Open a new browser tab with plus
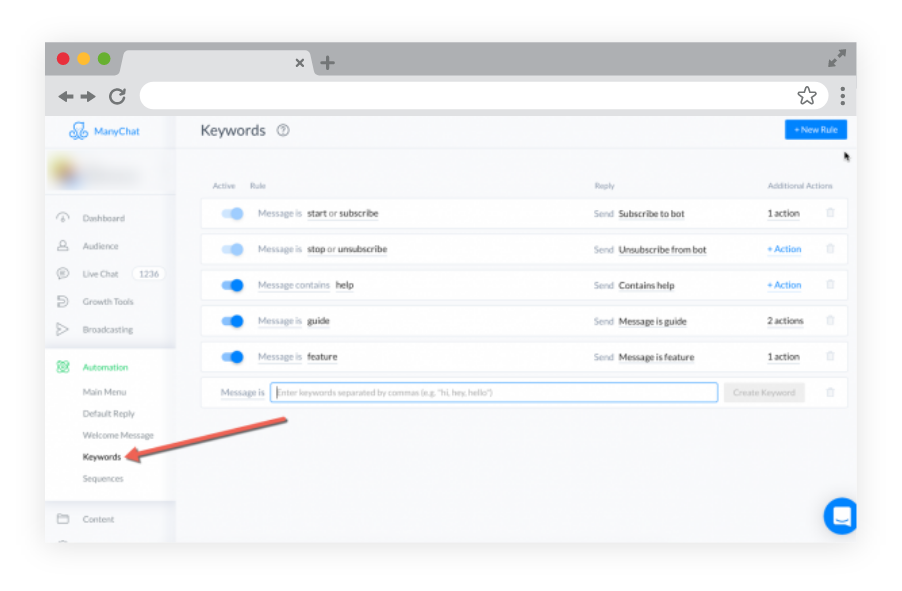Image resolution: width=902 pixels, height=591 pixels. click(x=327, y=63)
